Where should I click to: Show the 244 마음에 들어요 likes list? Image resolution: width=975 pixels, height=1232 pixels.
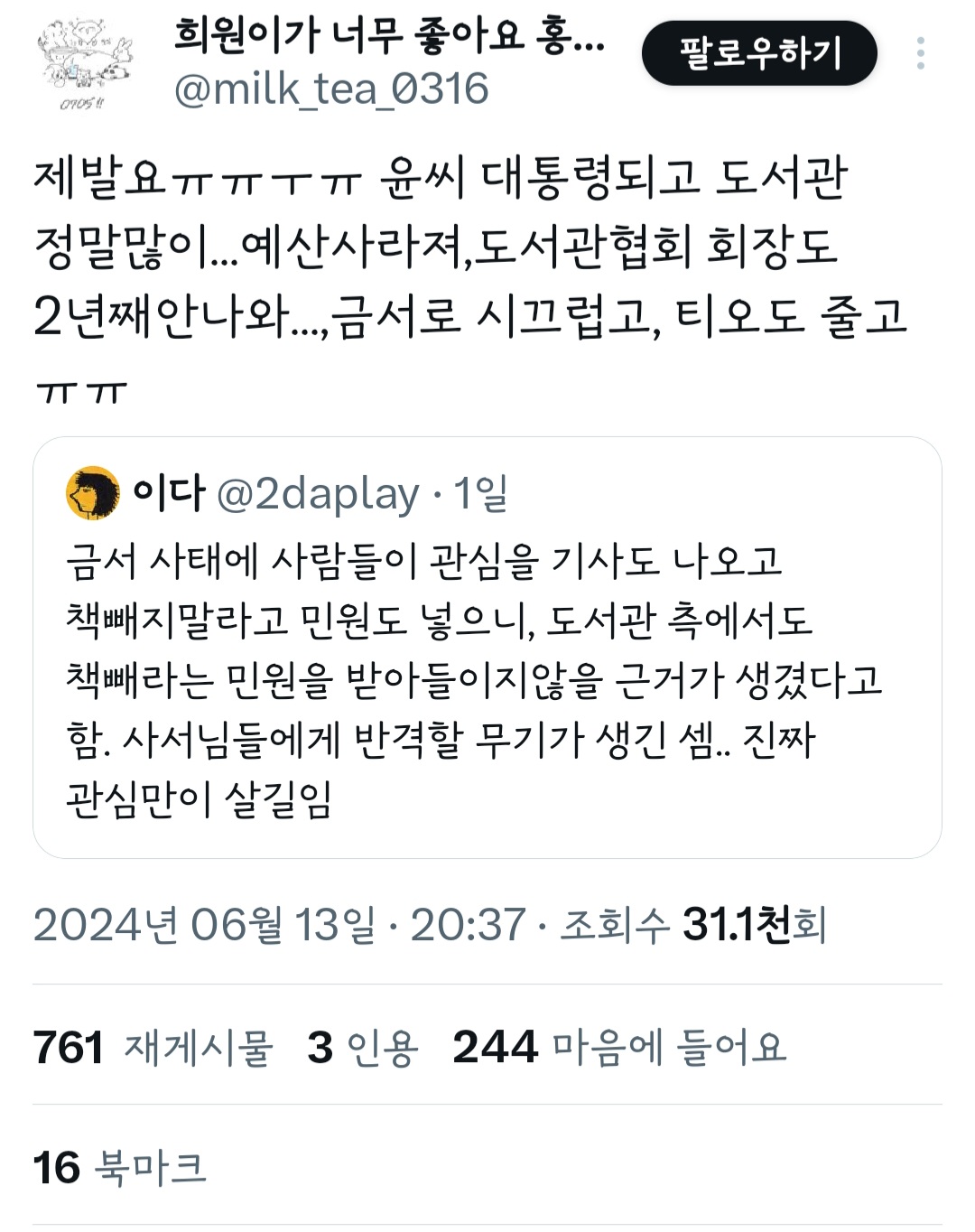tap(619, 1048)
